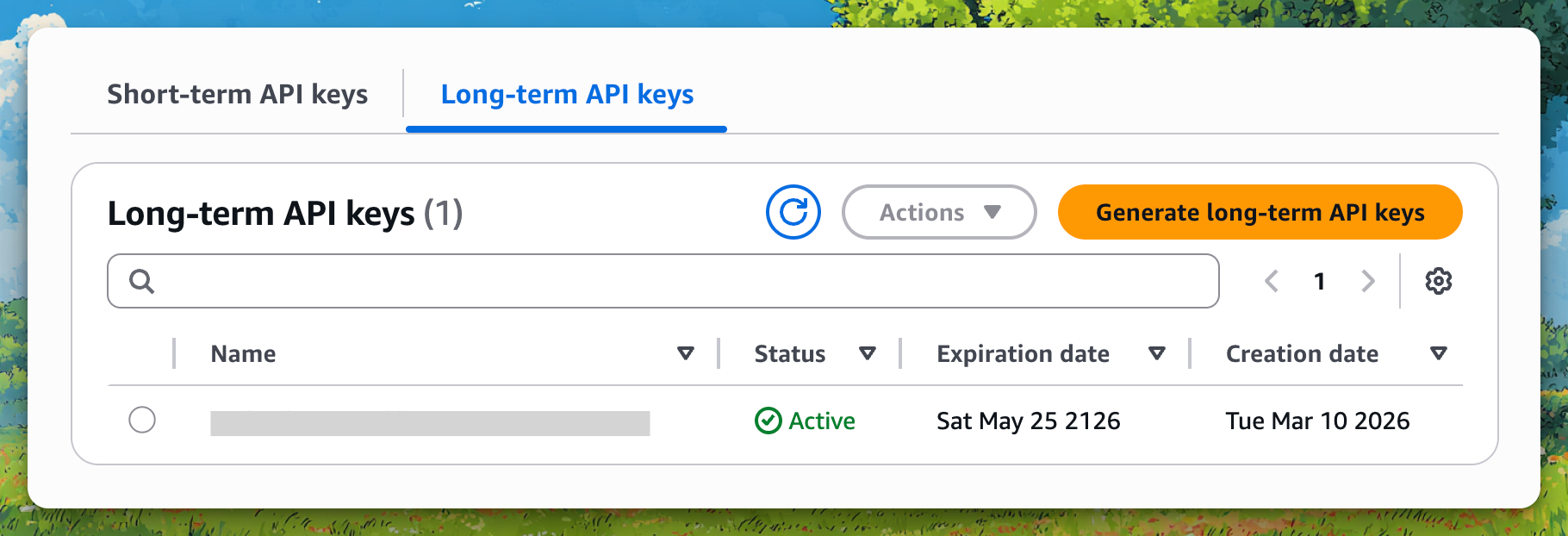Click page number 1 in pagination

tap(1319, 281)
